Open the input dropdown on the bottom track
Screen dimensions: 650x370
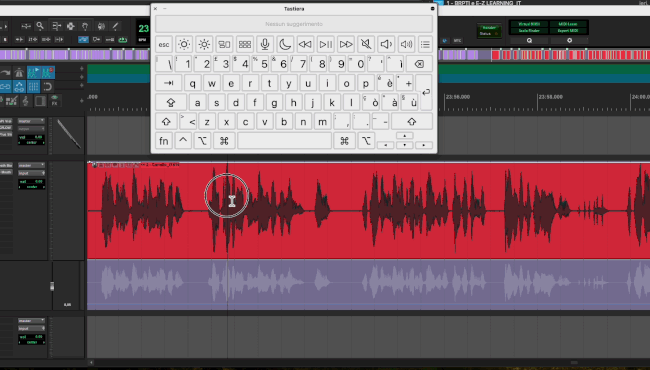pyautogui.click(x=31, y=328)
